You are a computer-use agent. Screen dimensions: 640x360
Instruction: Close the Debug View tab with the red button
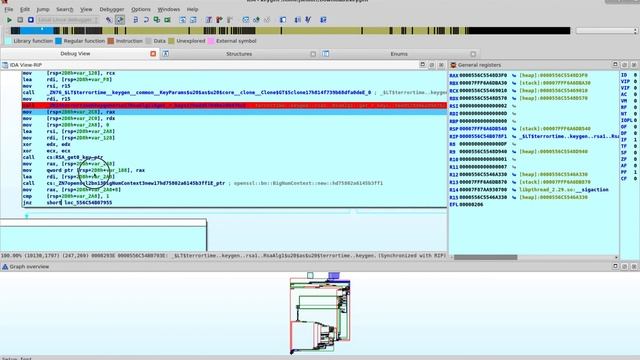(x=153, y=53)
